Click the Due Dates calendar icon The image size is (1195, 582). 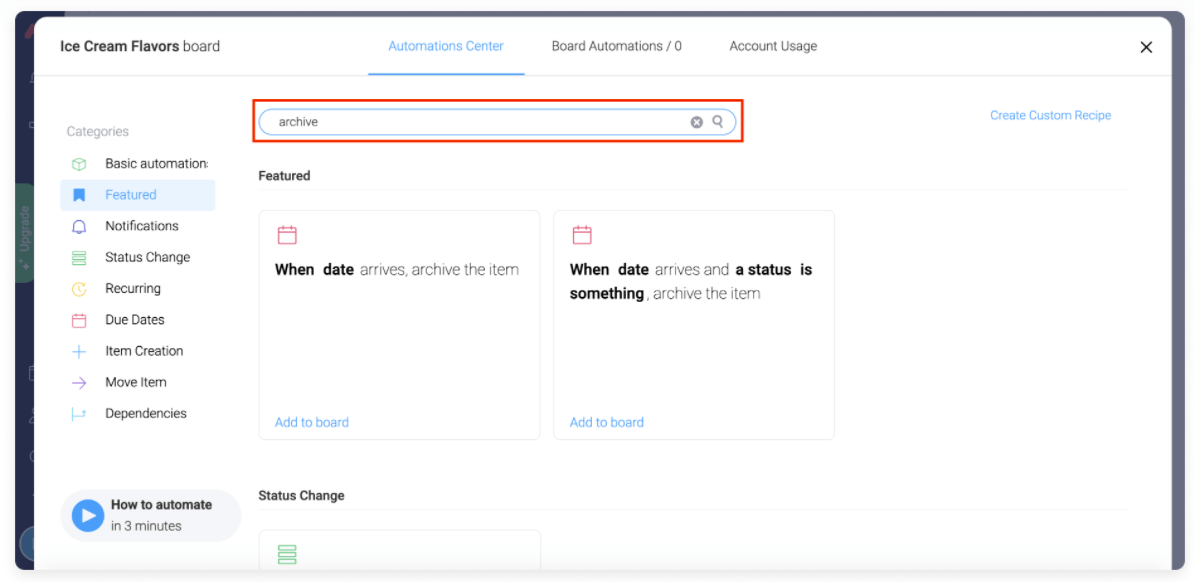click(79, 321)
